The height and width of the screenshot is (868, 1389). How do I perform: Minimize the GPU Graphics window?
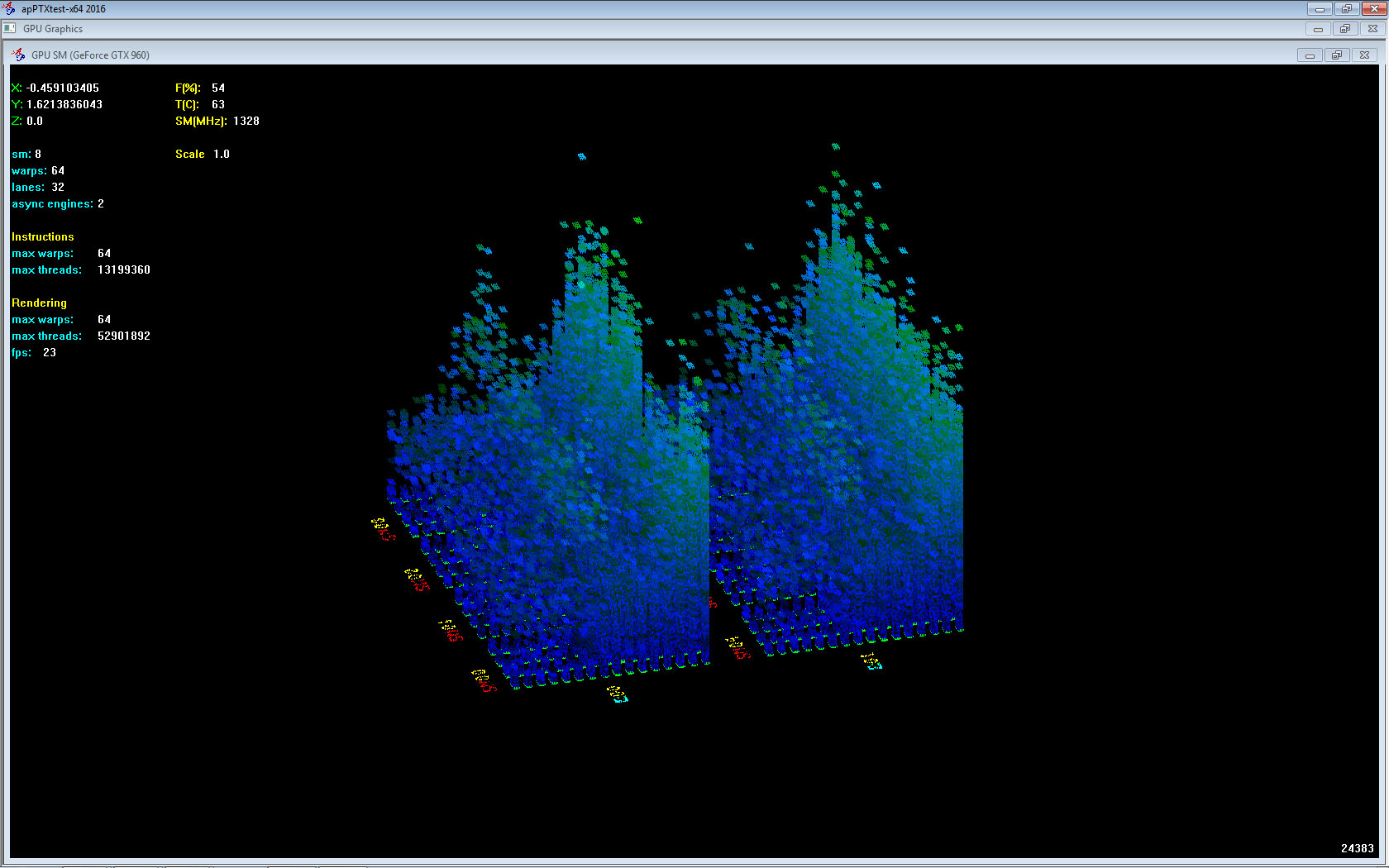coord(1318,29)
